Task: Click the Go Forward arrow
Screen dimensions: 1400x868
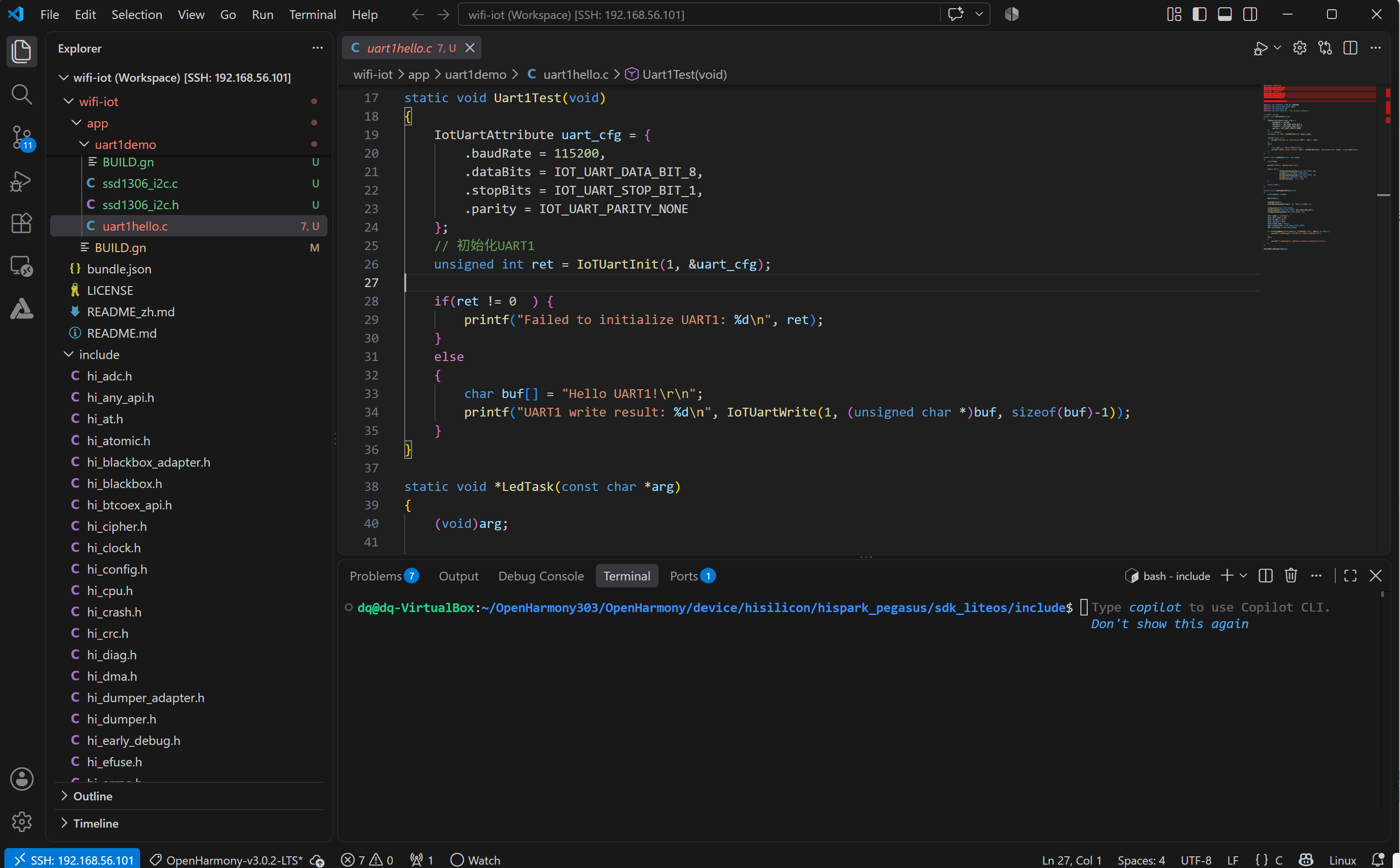Action: 443,14
